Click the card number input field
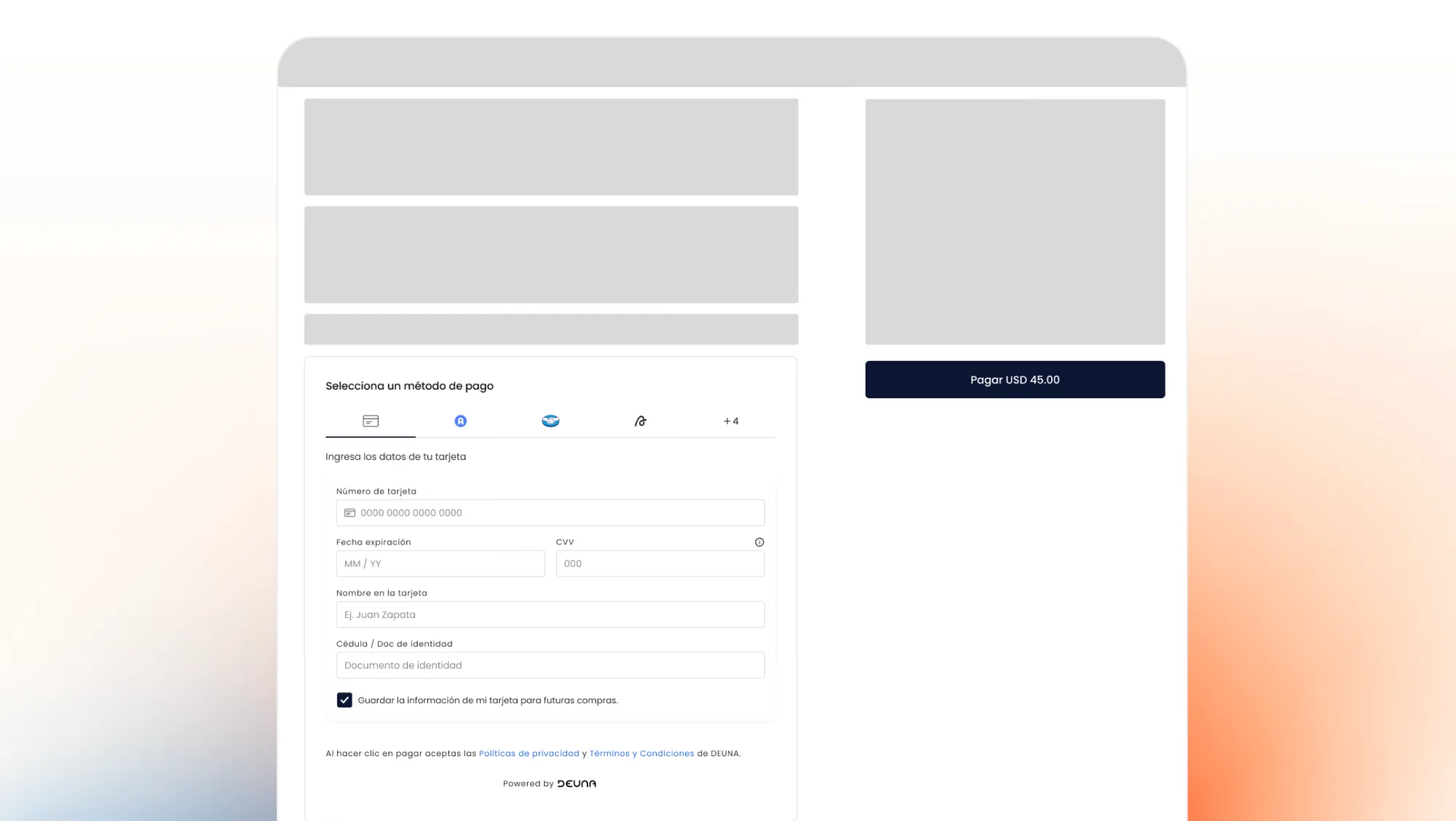This screenshot has width=1456, height=821. pos(550,512)
